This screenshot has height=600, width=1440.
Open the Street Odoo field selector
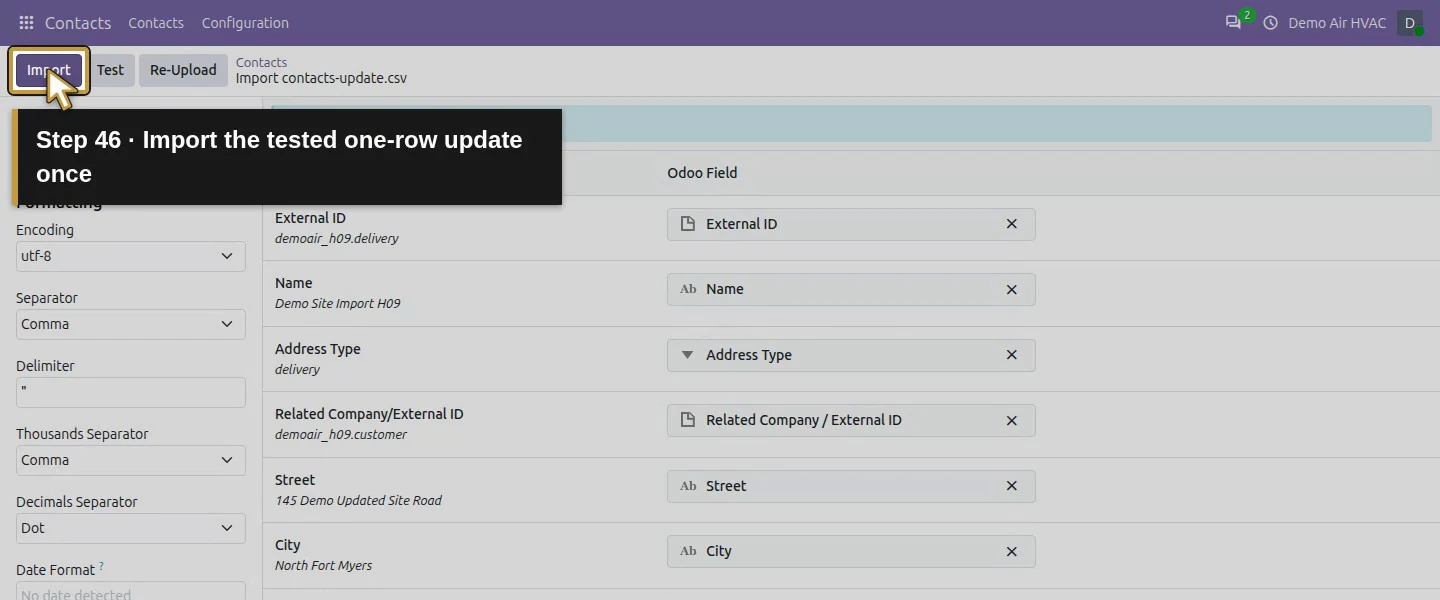[x=851, y=486]
